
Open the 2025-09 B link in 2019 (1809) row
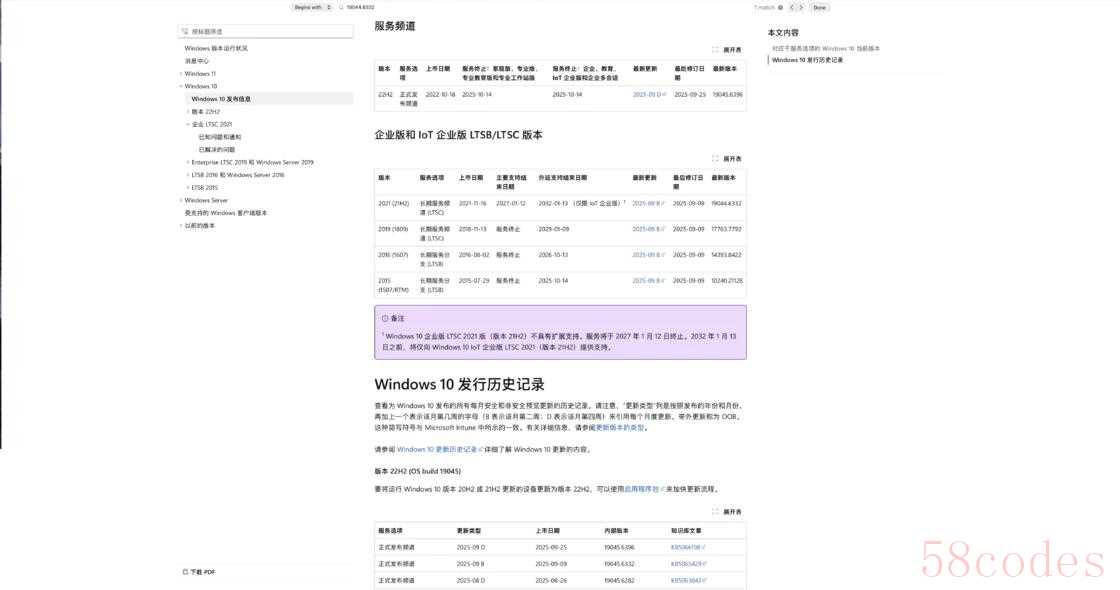649,229
